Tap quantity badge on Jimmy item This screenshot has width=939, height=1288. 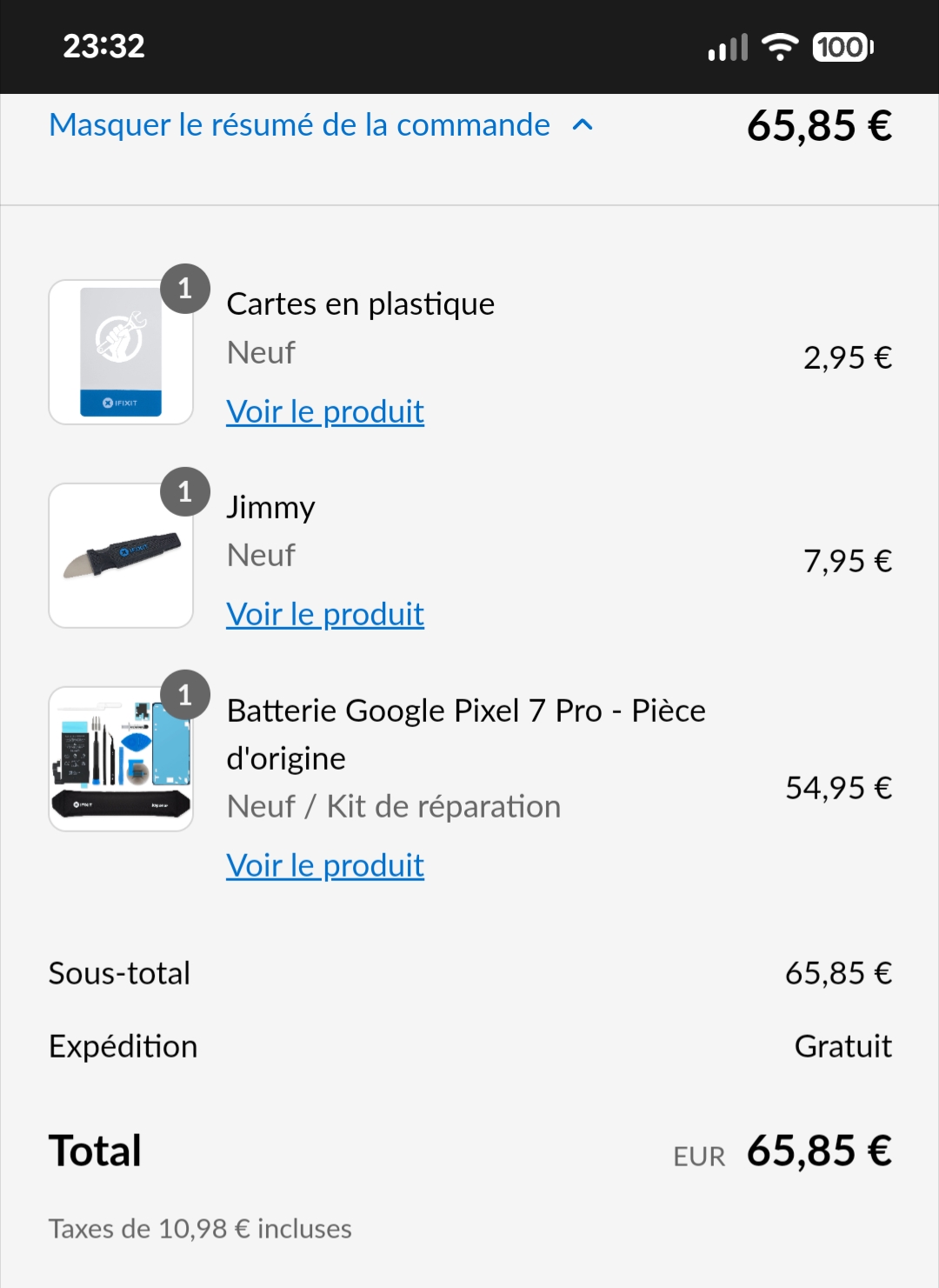click(185, 491)
